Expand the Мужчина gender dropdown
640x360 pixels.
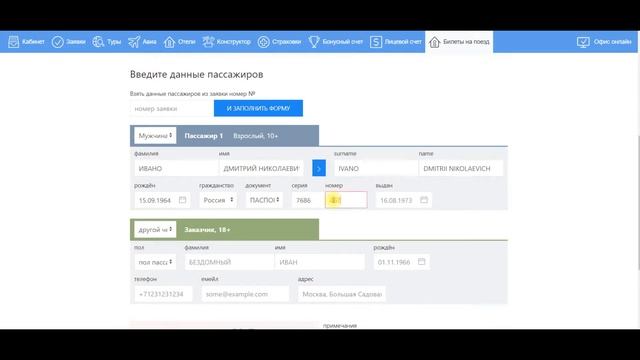[x=155, y=136]
